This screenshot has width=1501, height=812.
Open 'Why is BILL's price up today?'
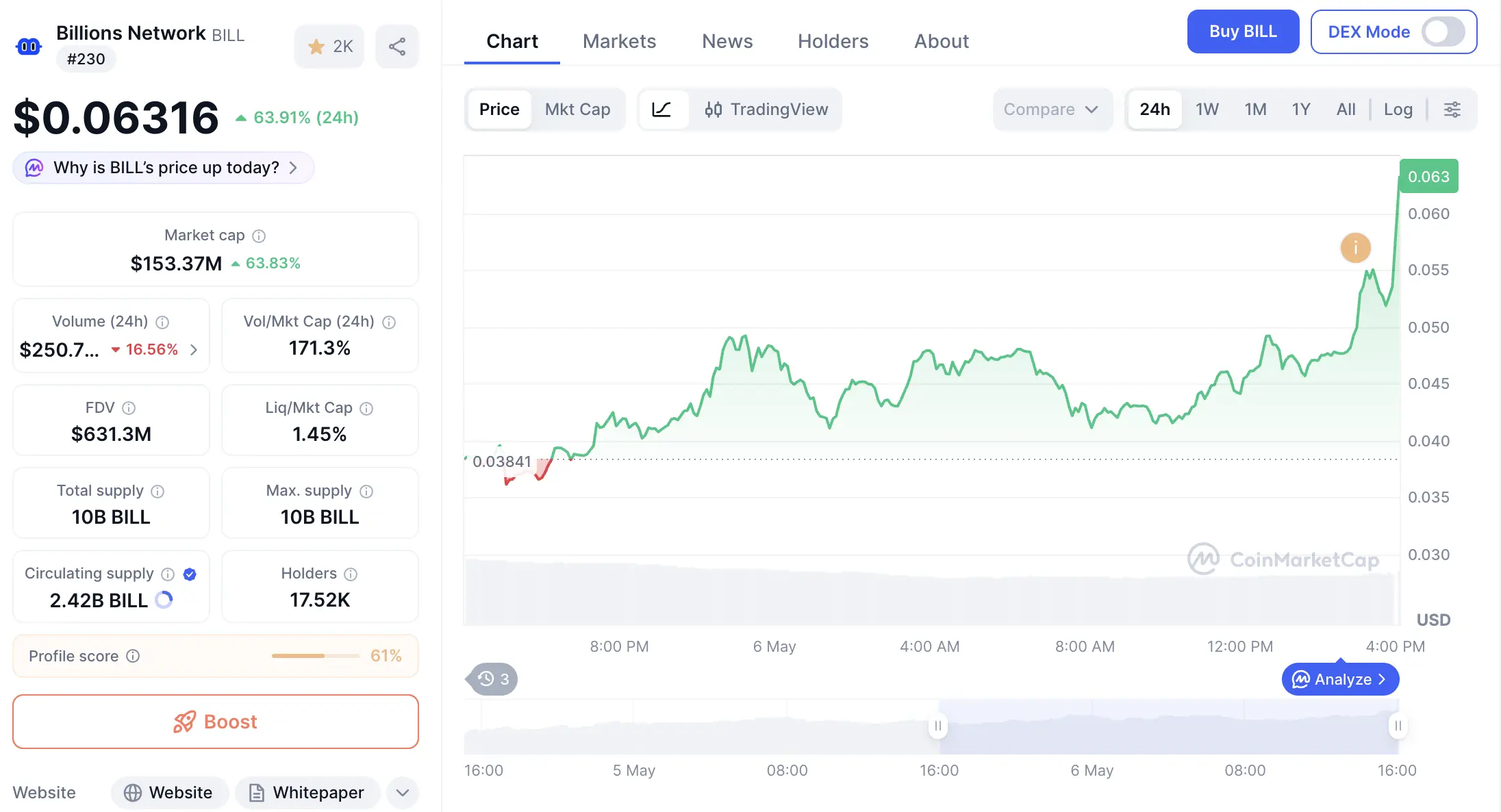tap(164, 168)
